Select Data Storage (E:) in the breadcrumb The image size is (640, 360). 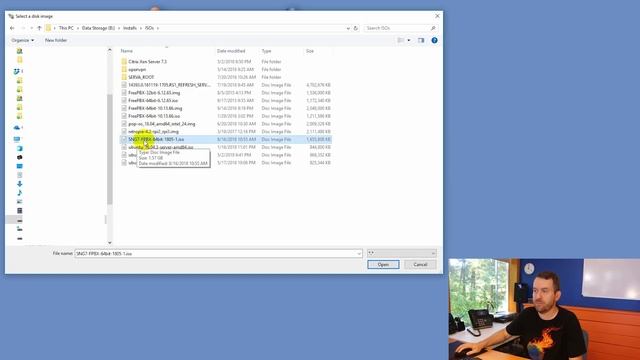(98, 28)
